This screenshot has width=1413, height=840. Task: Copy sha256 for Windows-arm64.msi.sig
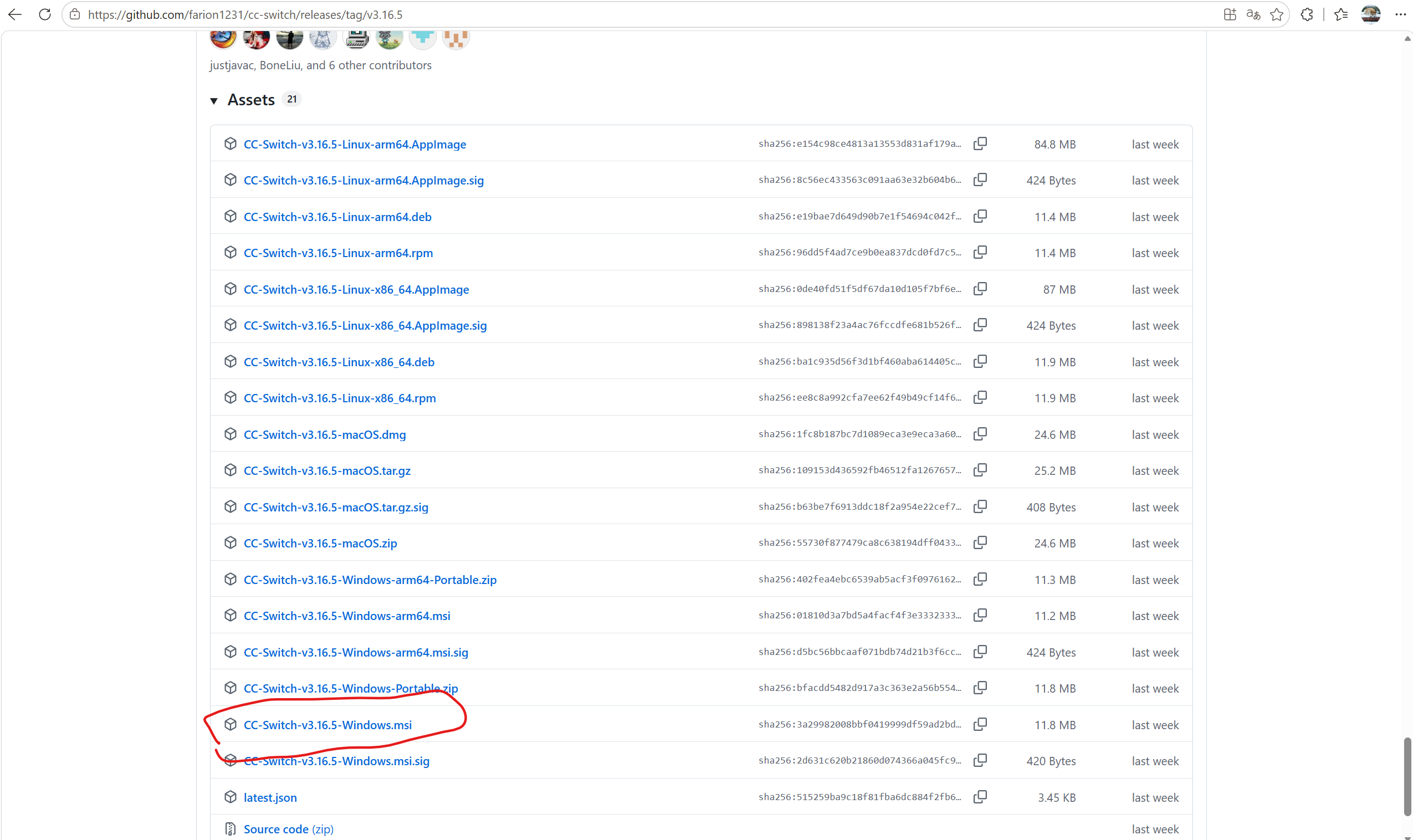[980, 652]
